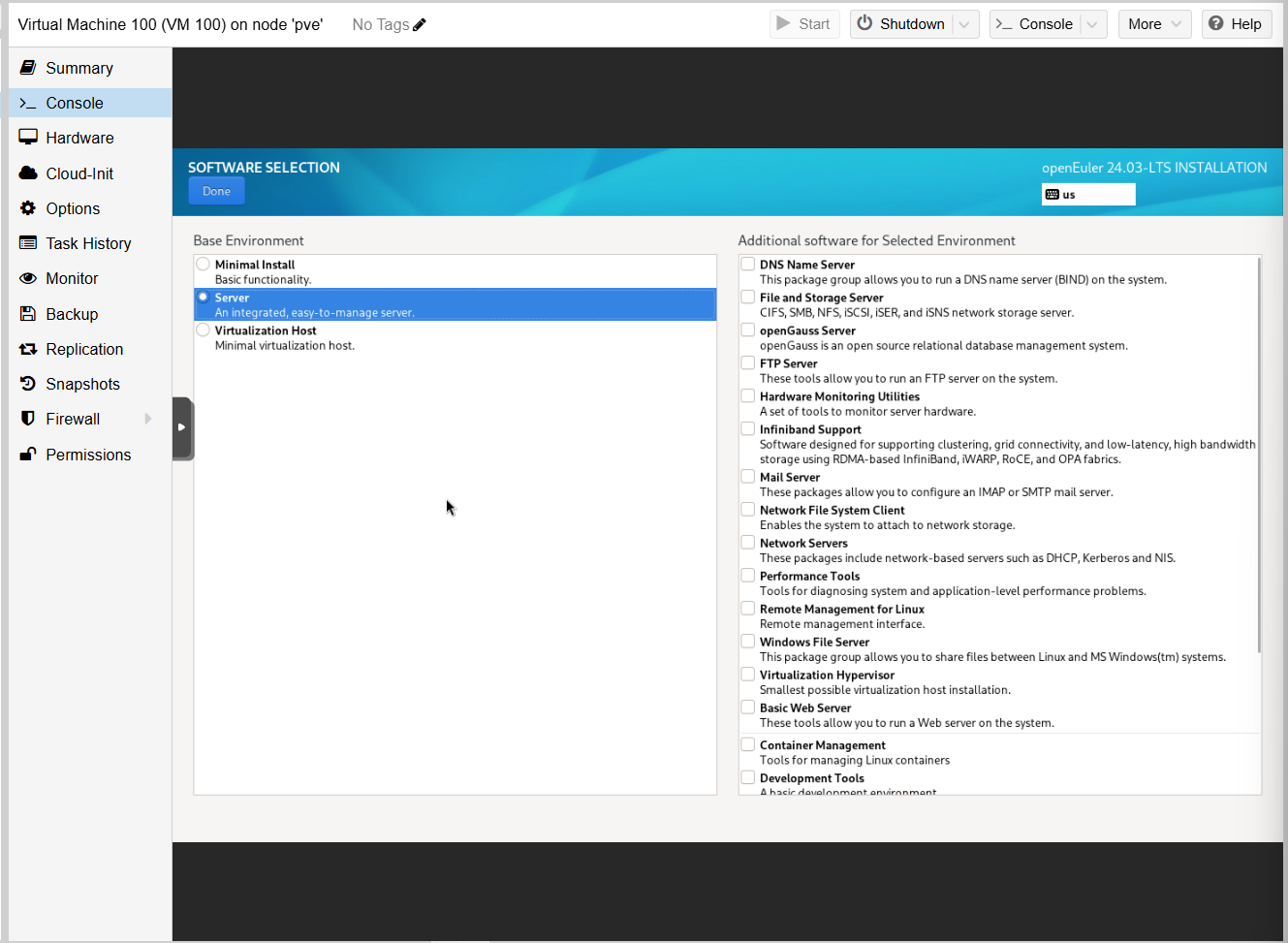Open the Task History tab

click(x=88, y=243)
